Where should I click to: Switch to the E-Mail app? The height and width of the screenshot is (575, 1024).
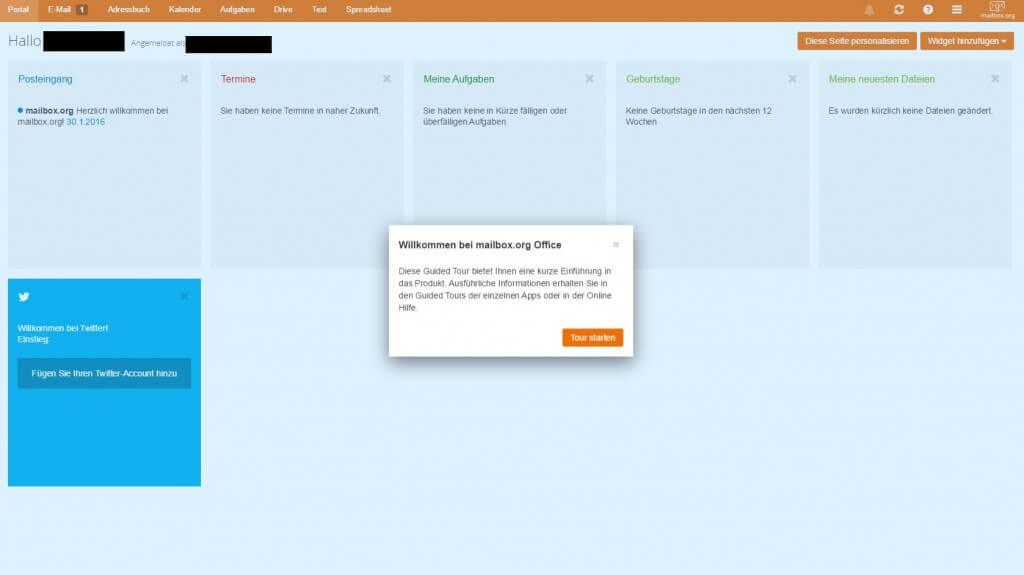[59, 10]
